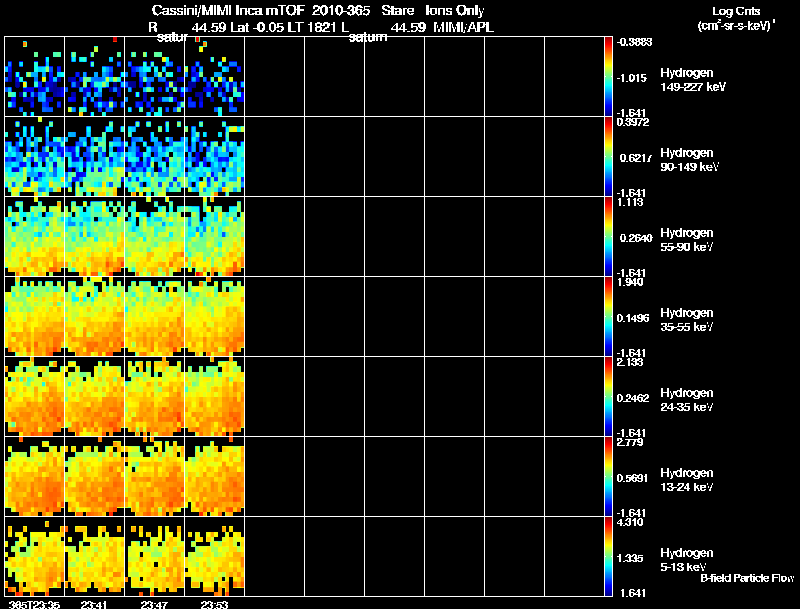
Task: Click the color bar for Hydrogen 90-149 keV
Action: click(609, 157)
